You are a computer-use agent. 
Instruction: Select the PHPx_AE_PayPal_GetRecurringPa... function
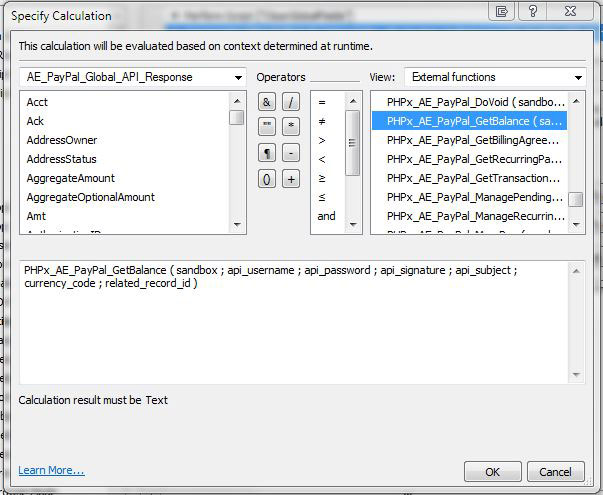pyautogui.click(x=469, y=159)
